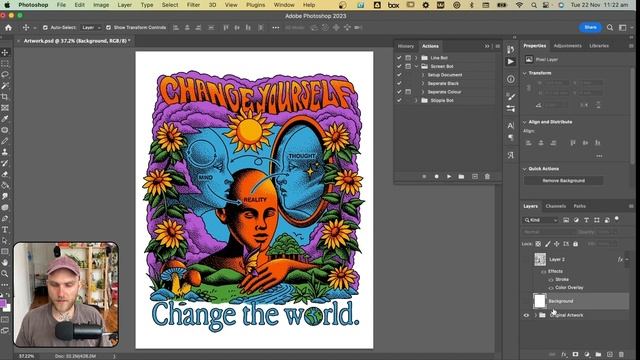
Task: Open the Glyphs panel icon in the dock
Action: [x=511, y=155]
